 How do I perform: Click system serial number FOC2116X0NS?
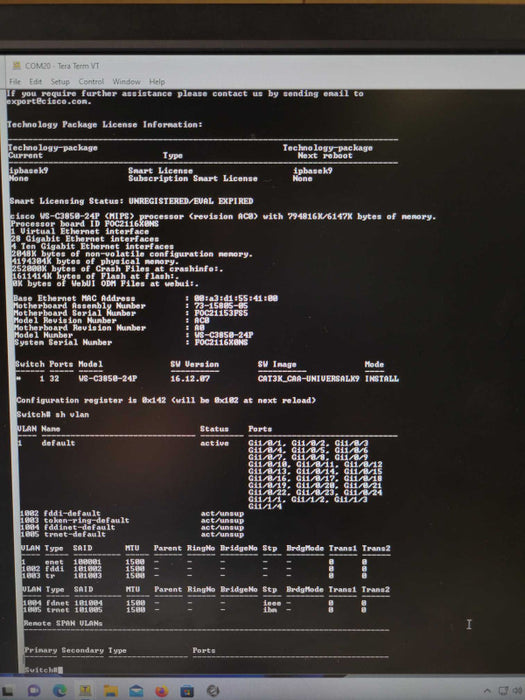(221, 342)
